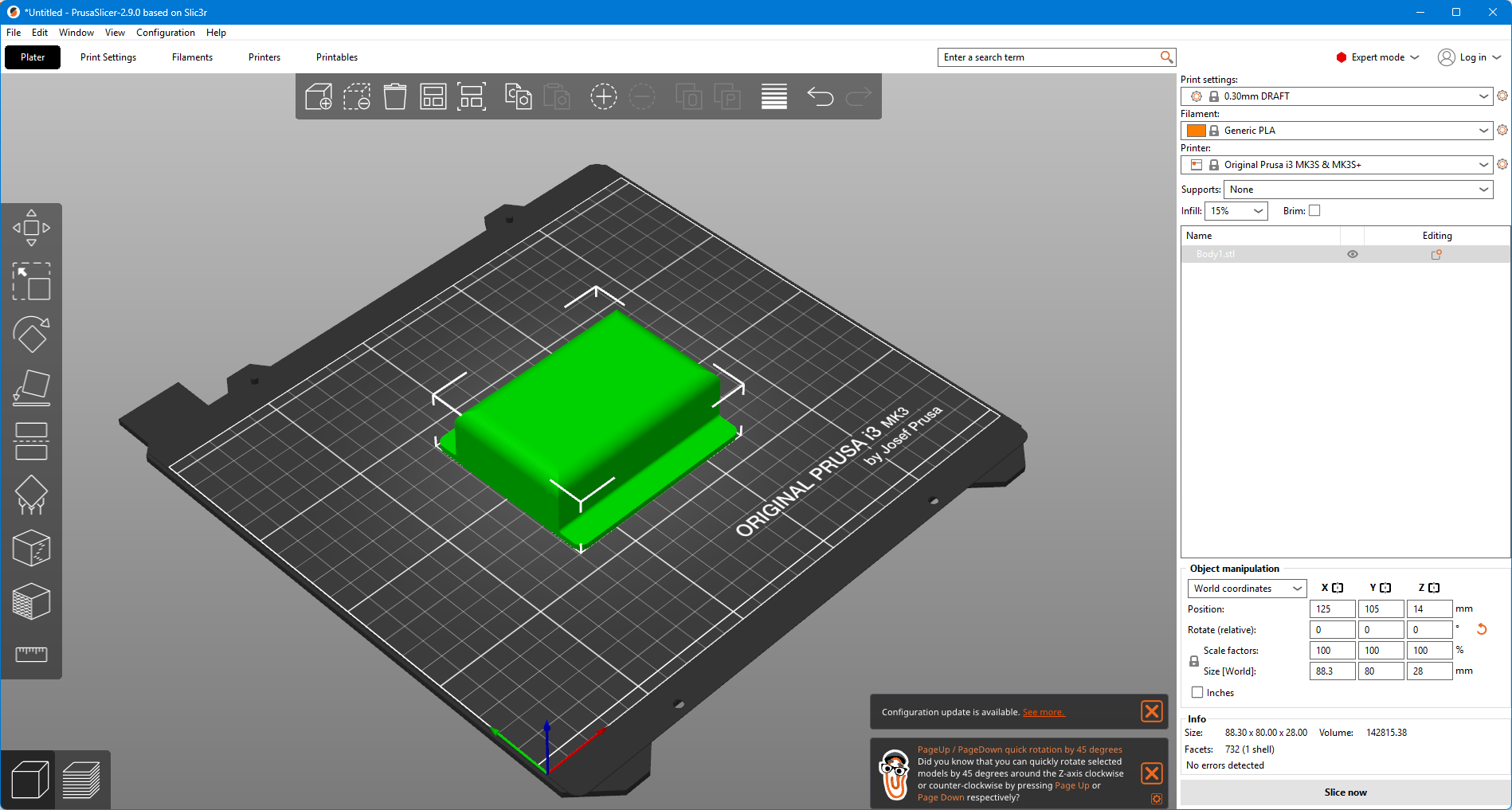
Task: Open the View menu
Action: click(x=115, y=33)
